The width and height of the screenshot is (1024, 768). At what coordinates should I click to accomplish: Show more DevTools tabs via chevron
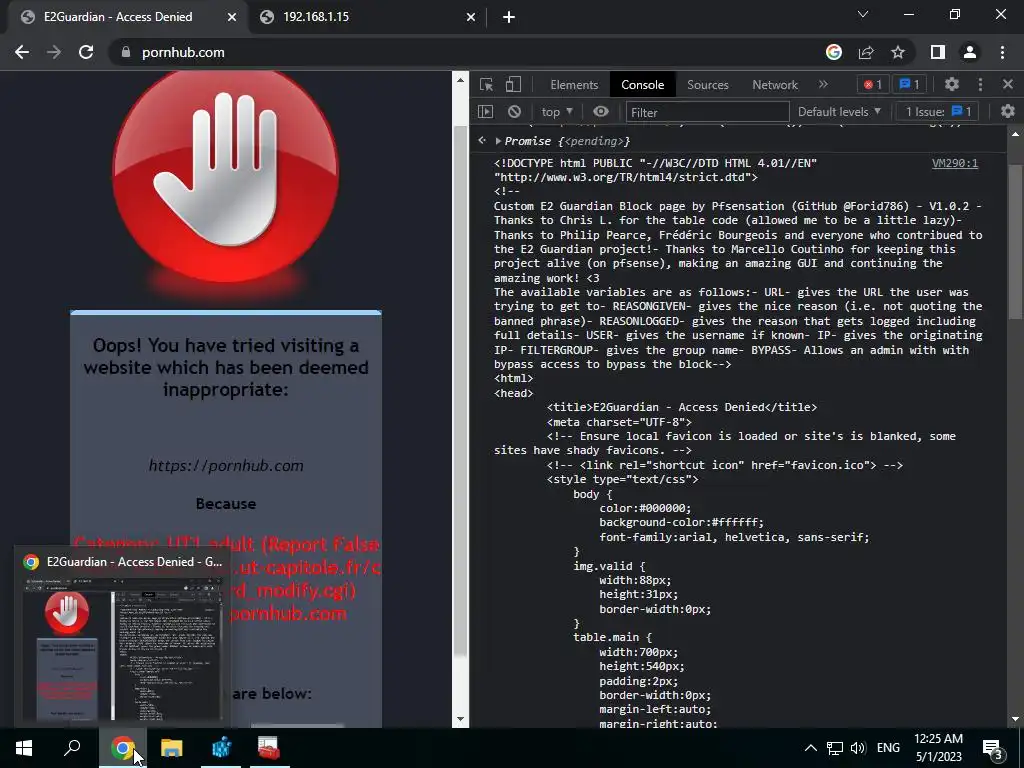coord(823,84)
